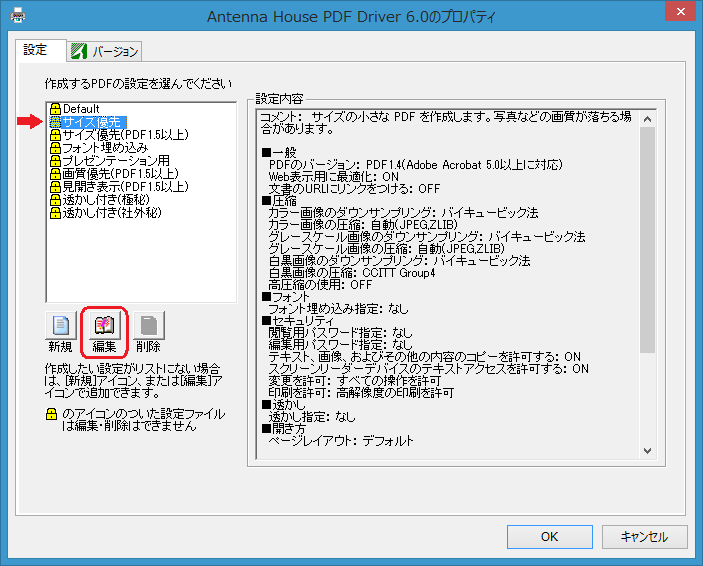Select the Default setting

[81, 109]
